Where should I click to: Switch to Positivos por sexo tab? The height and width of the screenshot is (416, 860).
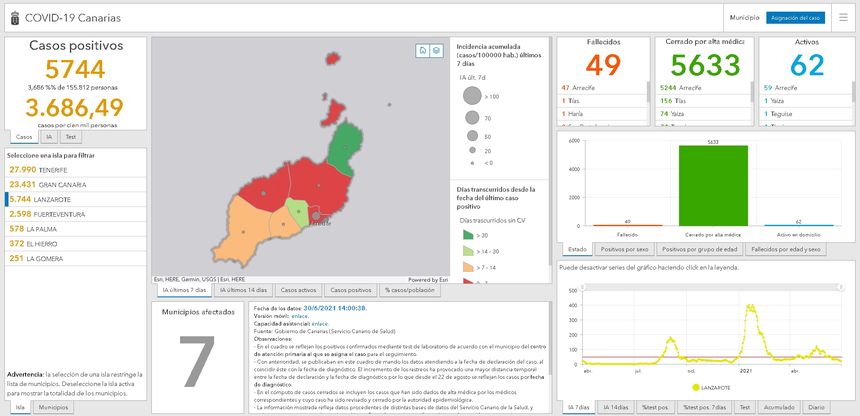click(x=624, y=249)
